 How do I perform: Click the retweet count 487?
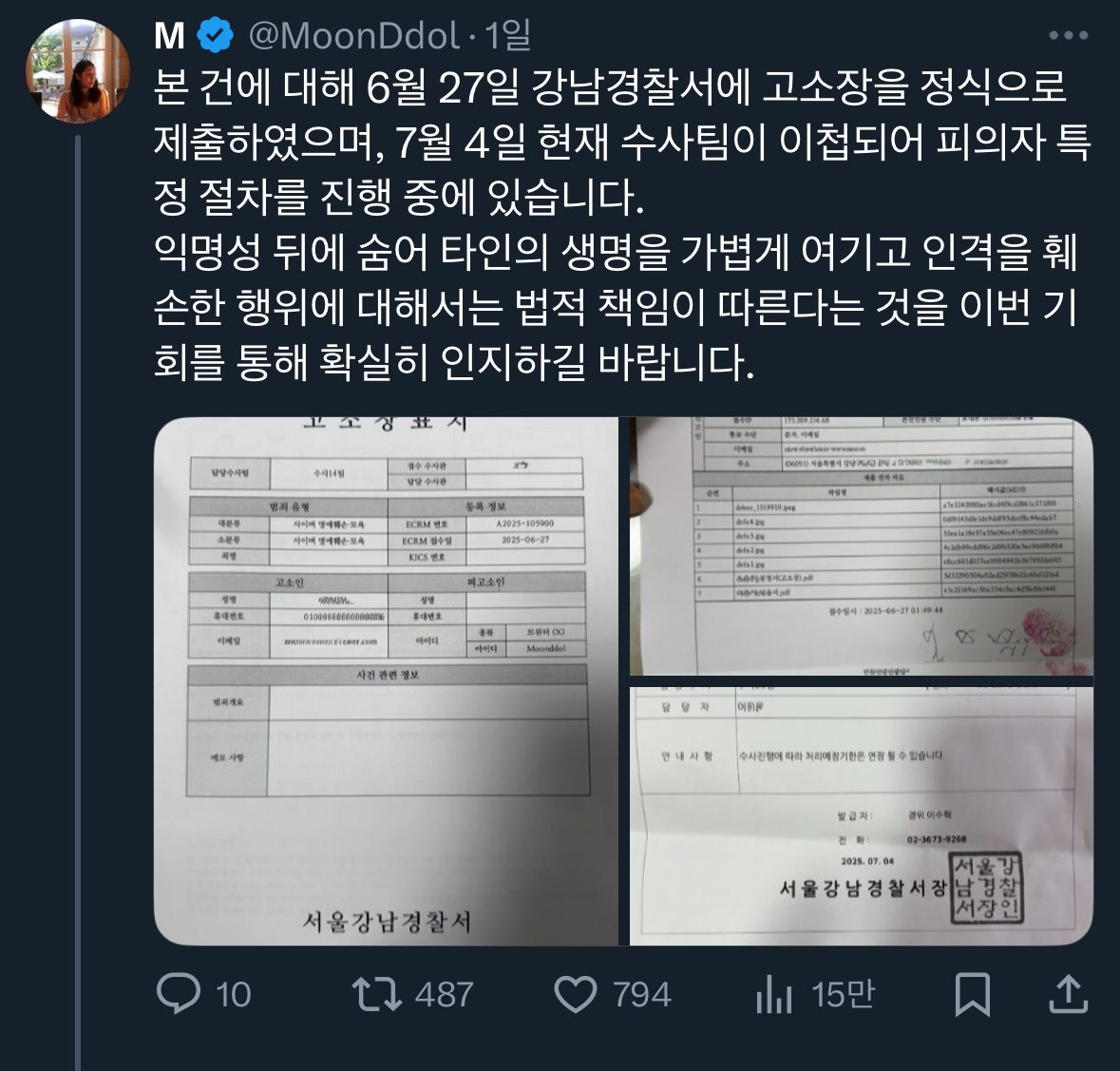tap(445, 995)
